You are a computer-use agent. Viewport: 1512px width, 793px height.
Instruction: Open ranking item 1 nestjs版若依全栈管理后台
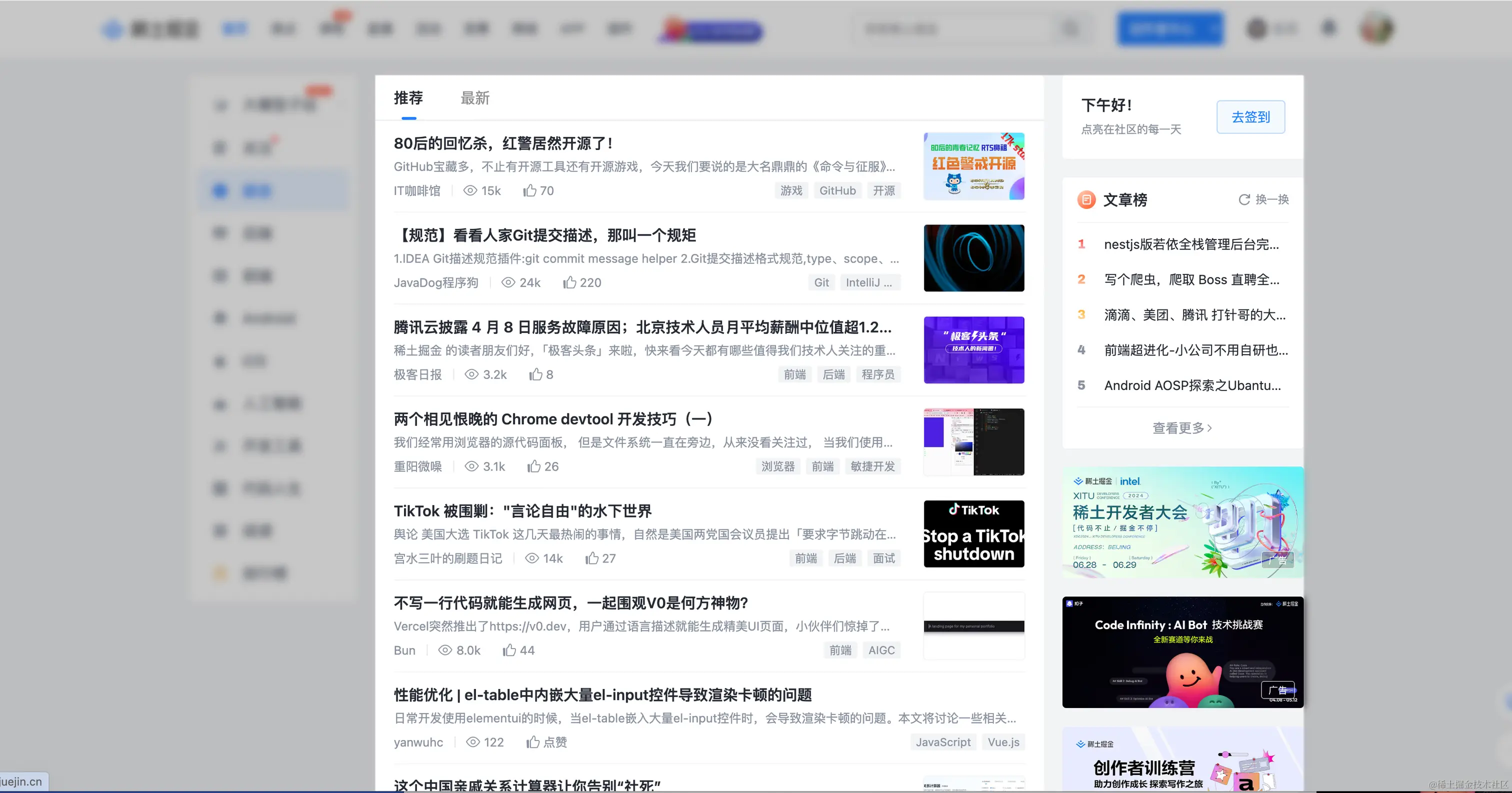1191,244
